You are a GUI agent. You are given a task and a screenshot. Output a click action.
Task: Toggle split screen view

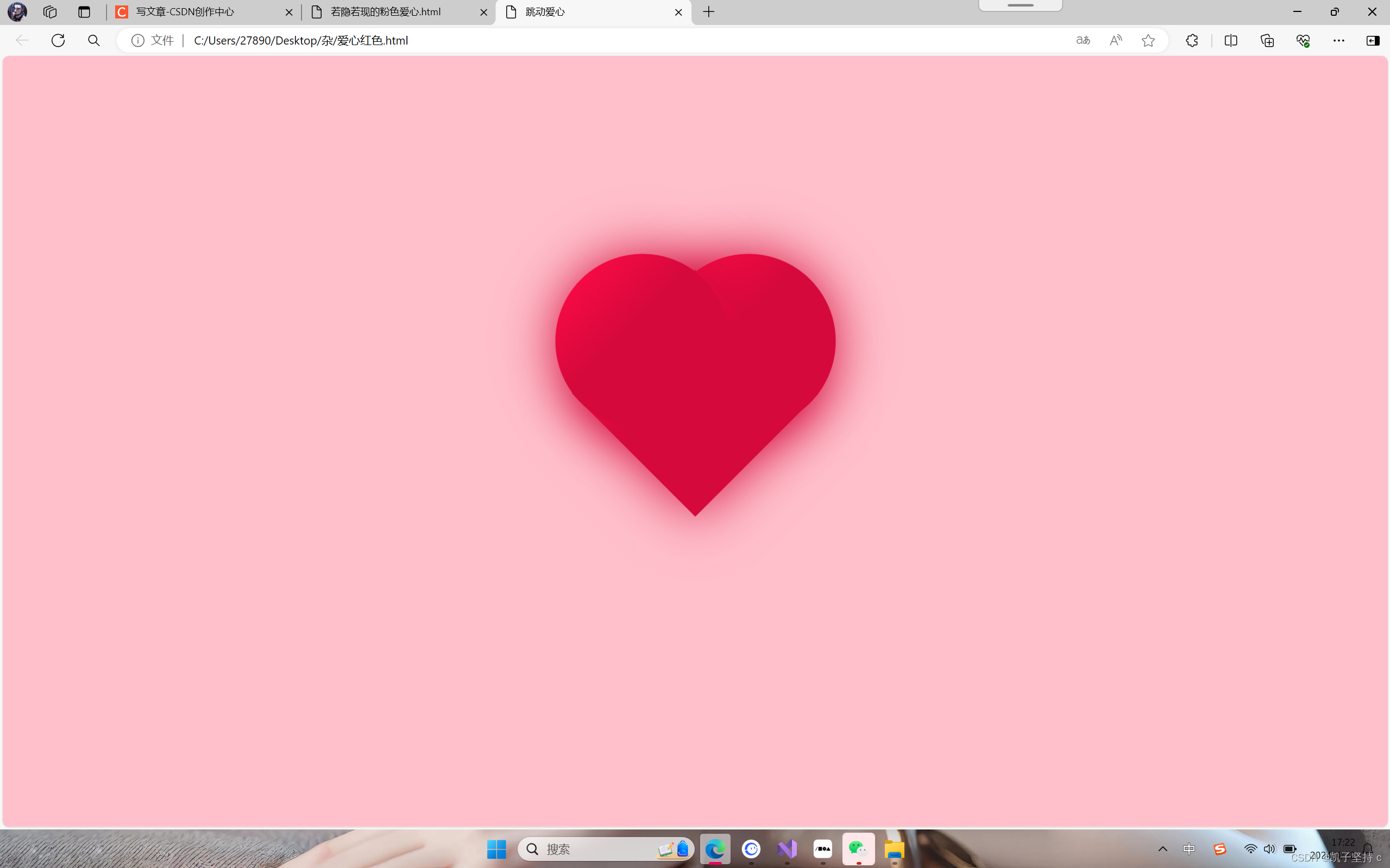point(1230,40)
